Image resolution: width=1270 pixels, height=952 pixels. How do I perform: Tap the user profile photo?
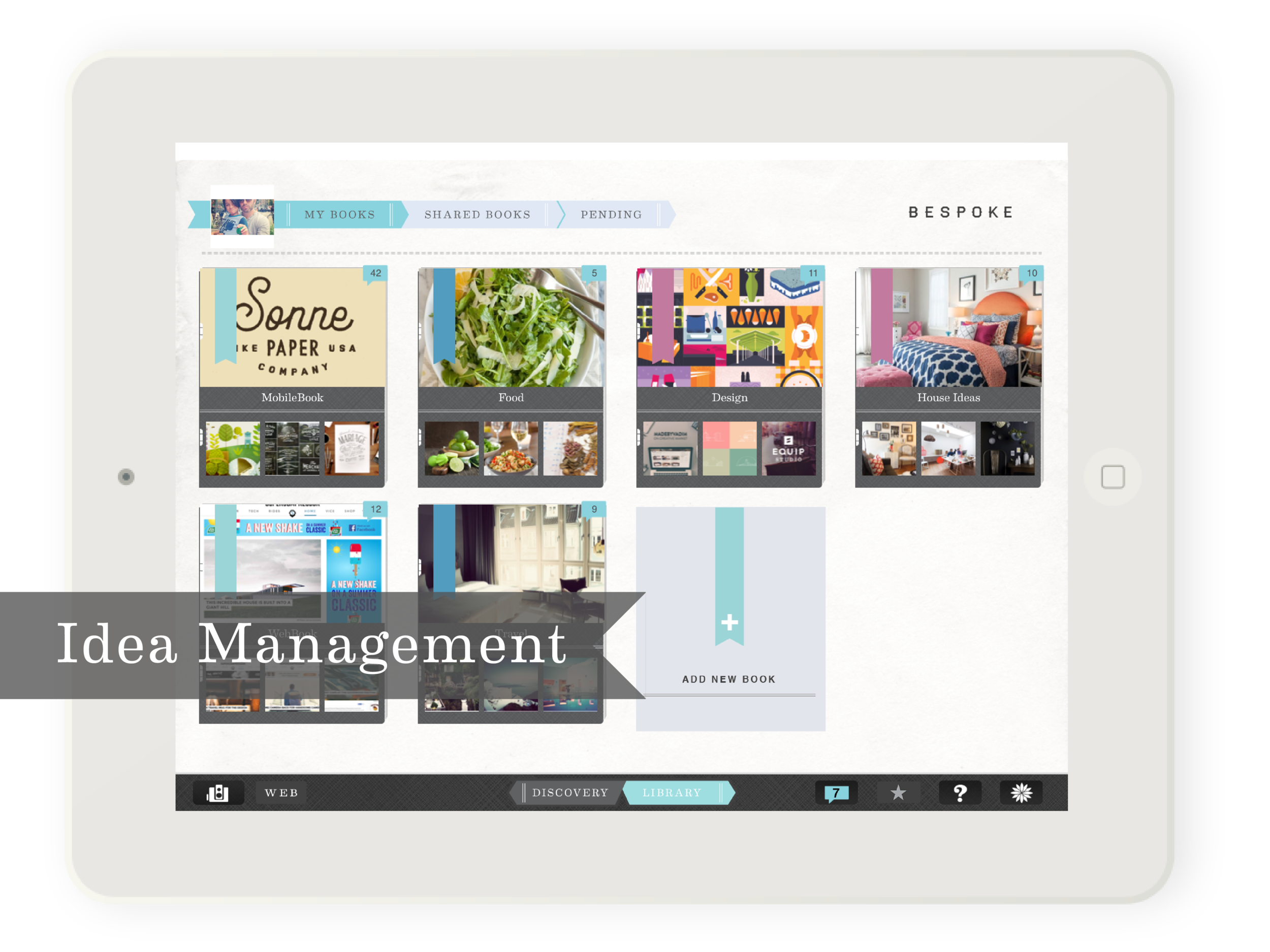(x=242, y=216)
